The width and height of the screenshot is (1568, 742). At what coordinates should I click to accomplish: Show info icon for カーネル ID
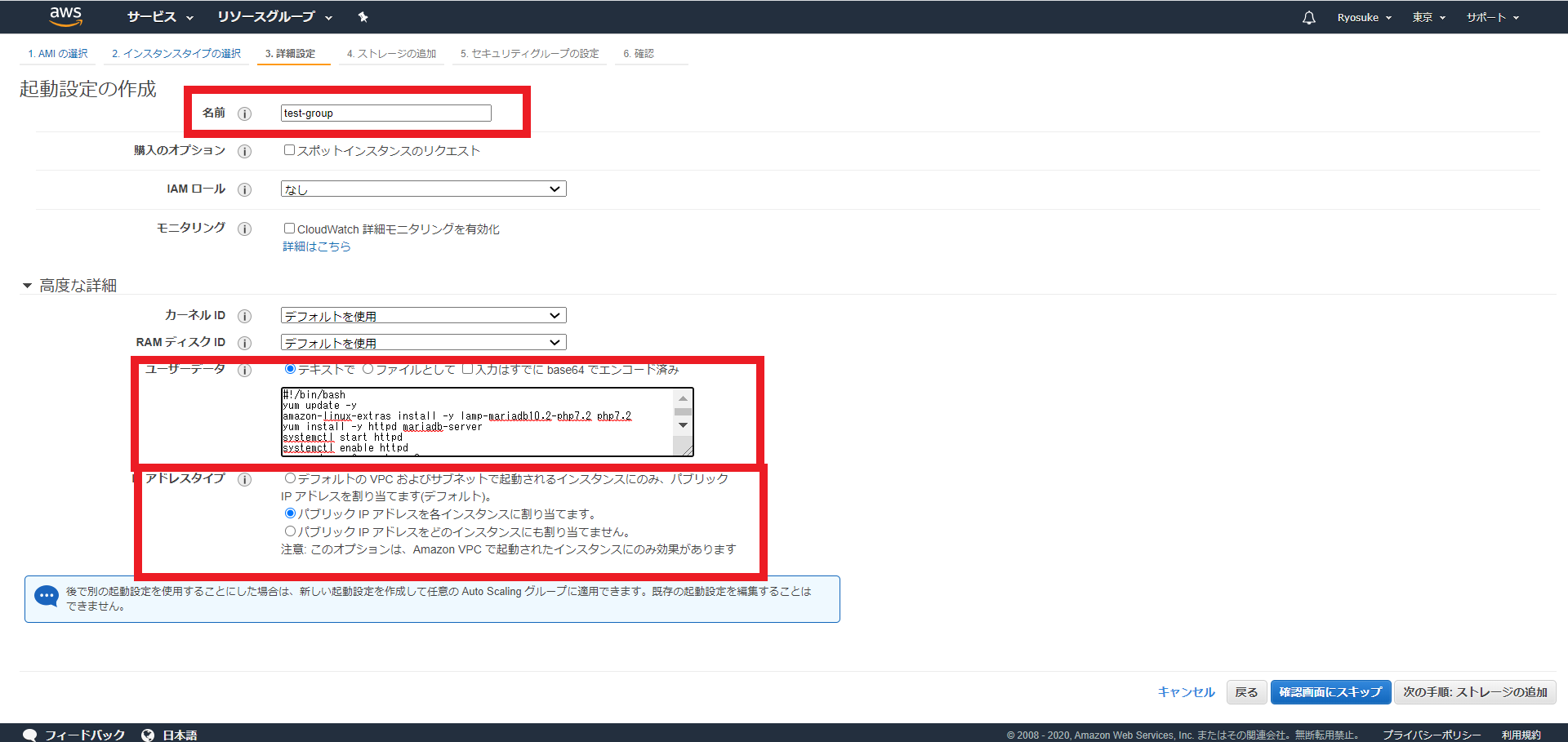point(244,316)
